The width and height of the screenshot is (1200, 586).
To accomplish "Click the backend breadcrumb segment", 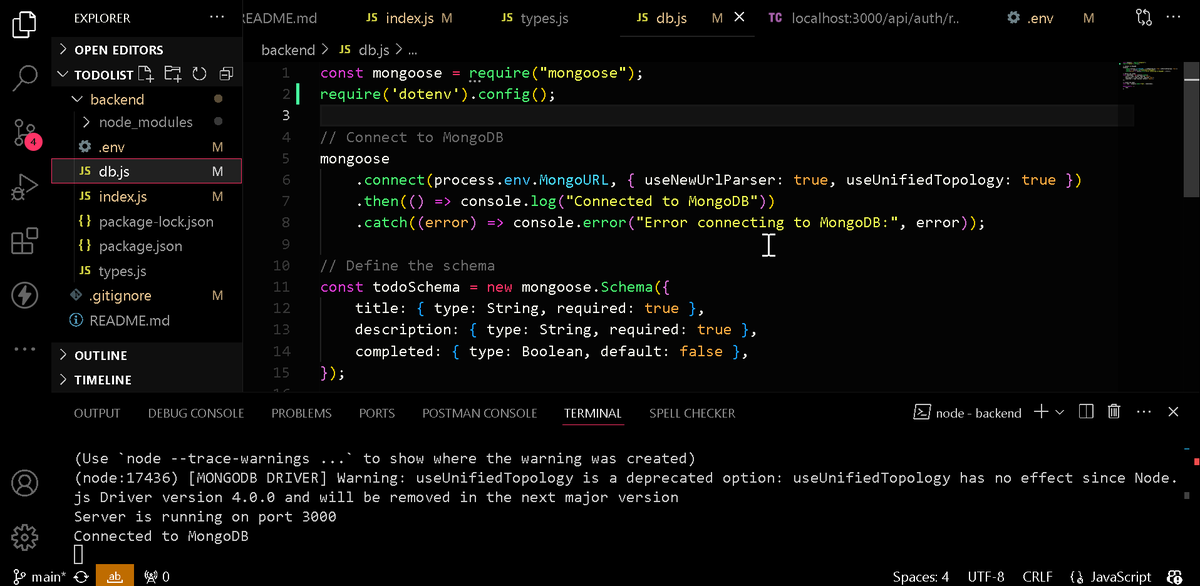I will pos(288,50).
